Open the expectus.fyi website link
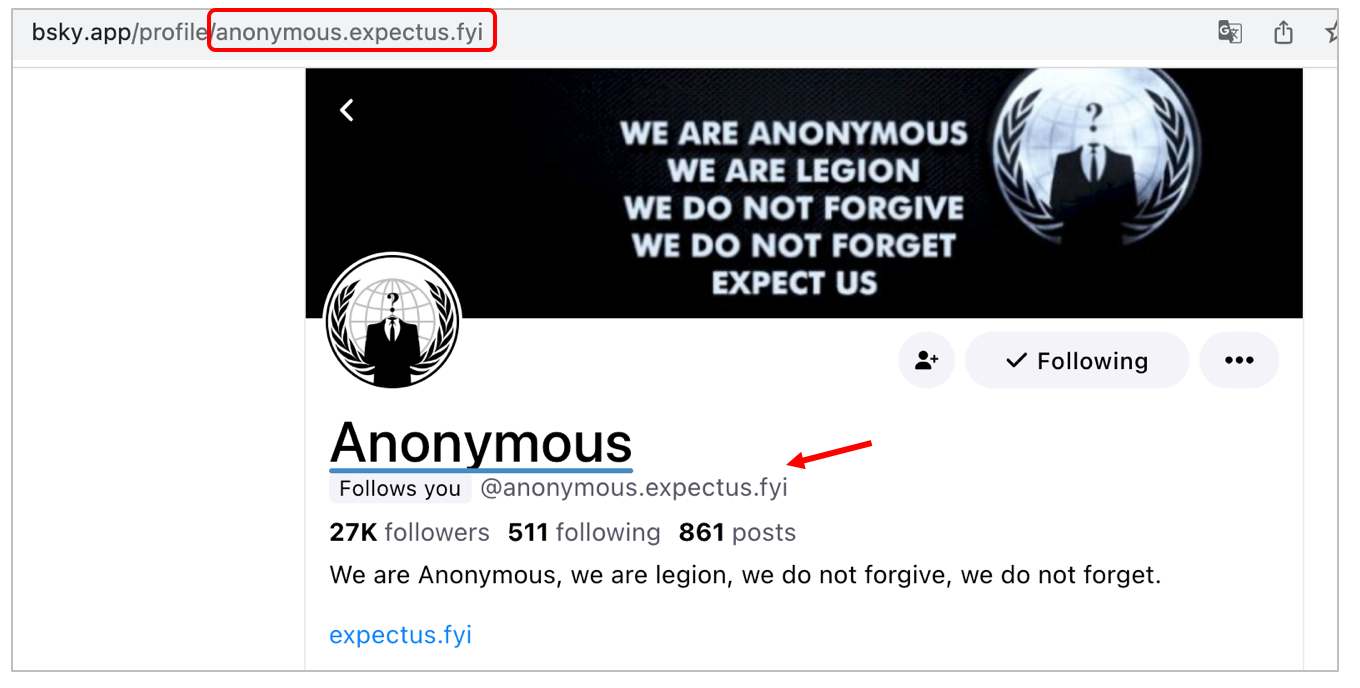This screenshot has width=1360, height=688. click(400, 635)
